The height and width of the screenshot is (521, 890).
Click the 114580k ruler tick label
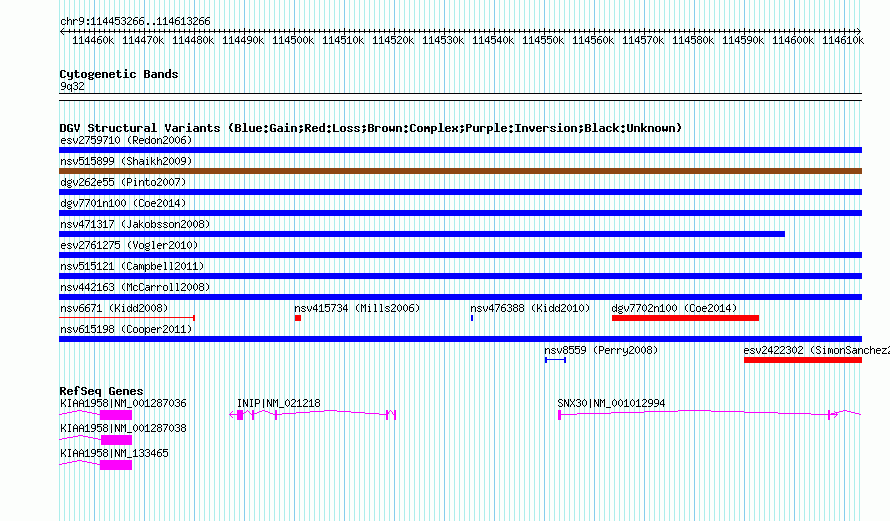point(693,40)
